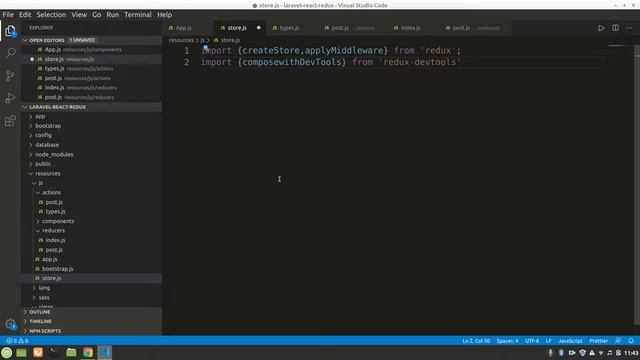Open the Search view
640x360 pixels.
pos(11,53)
